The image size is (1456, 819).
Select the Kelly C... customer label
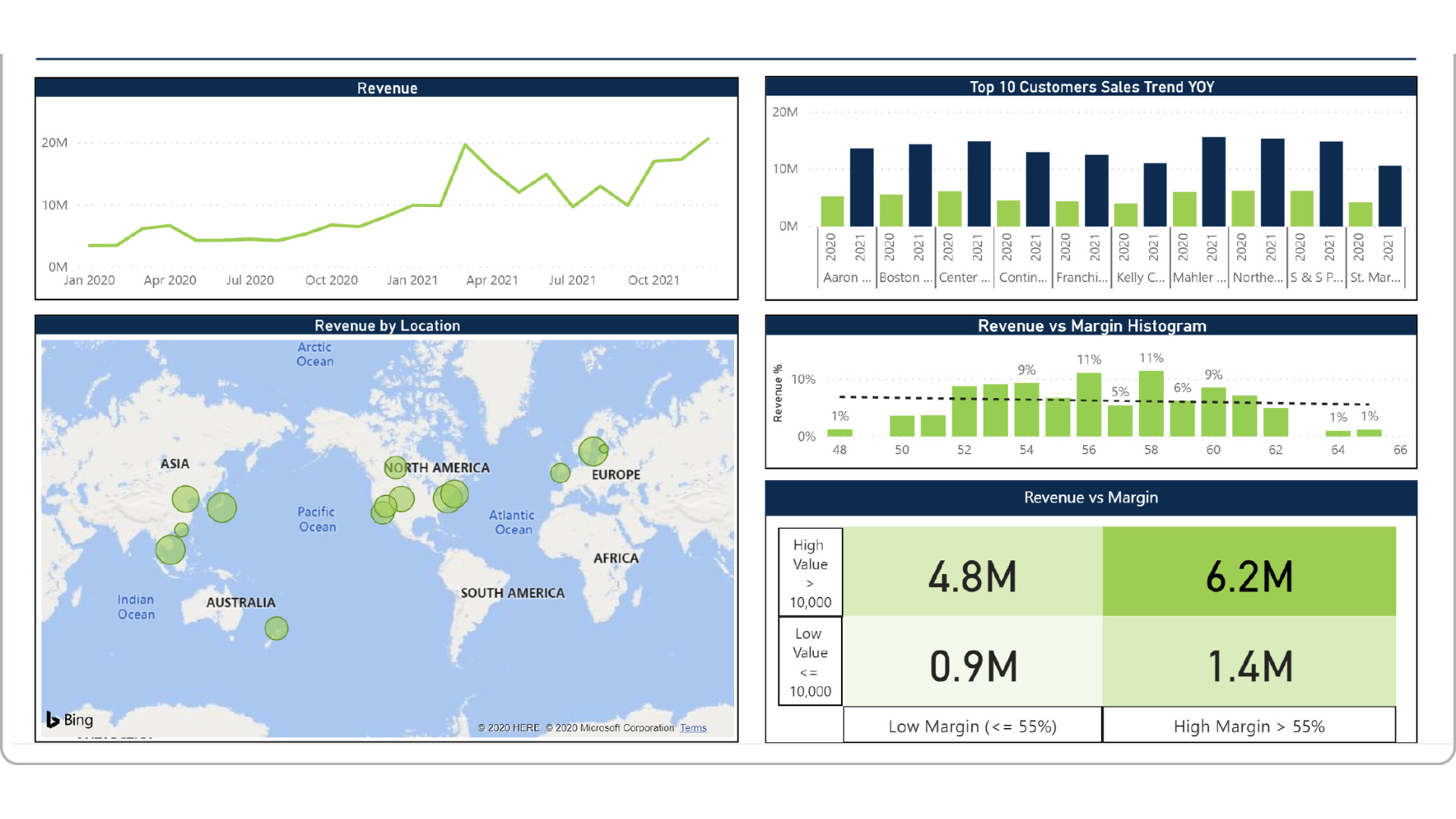coord(1140,278)
